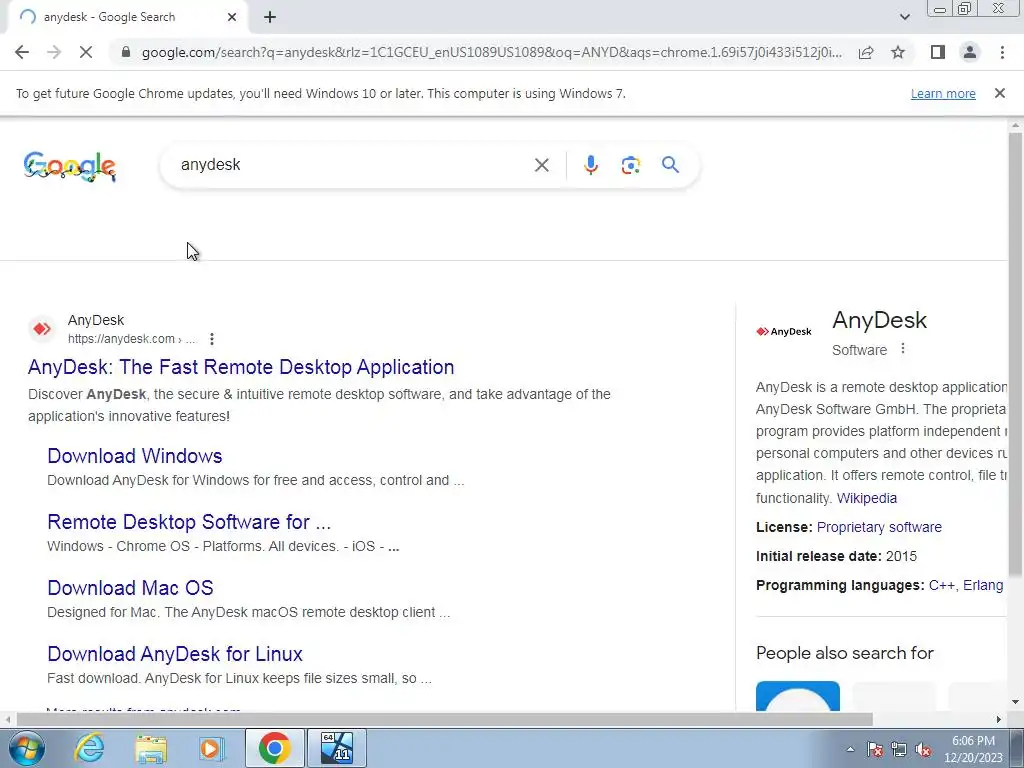Screen dimensions: 1024x768
Task: Search by image with the lens icon
Action: tap(630, 165)
